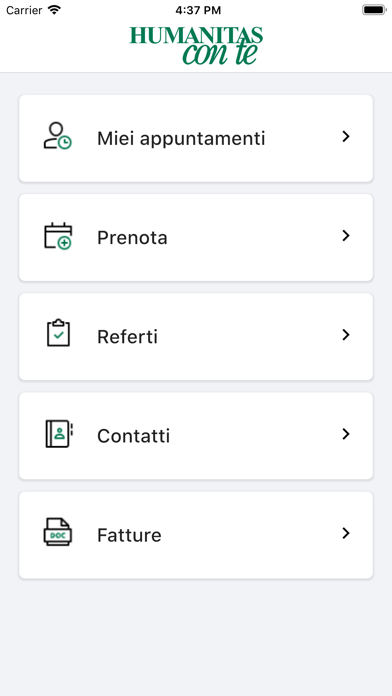Tap the Humanitas con te logo
The image size is (392, 696).
[x=196, y=45]
